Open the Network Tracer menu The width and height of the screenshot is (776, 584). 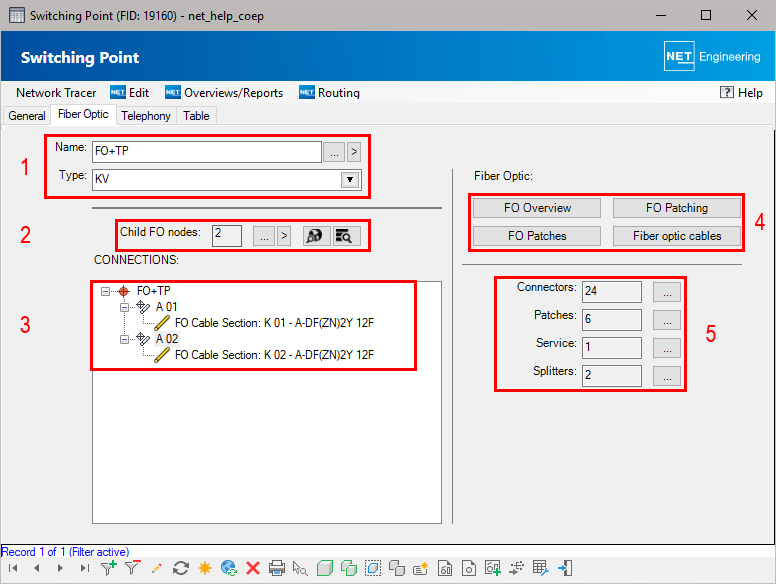pyautogui.click(x=56, y=93)
